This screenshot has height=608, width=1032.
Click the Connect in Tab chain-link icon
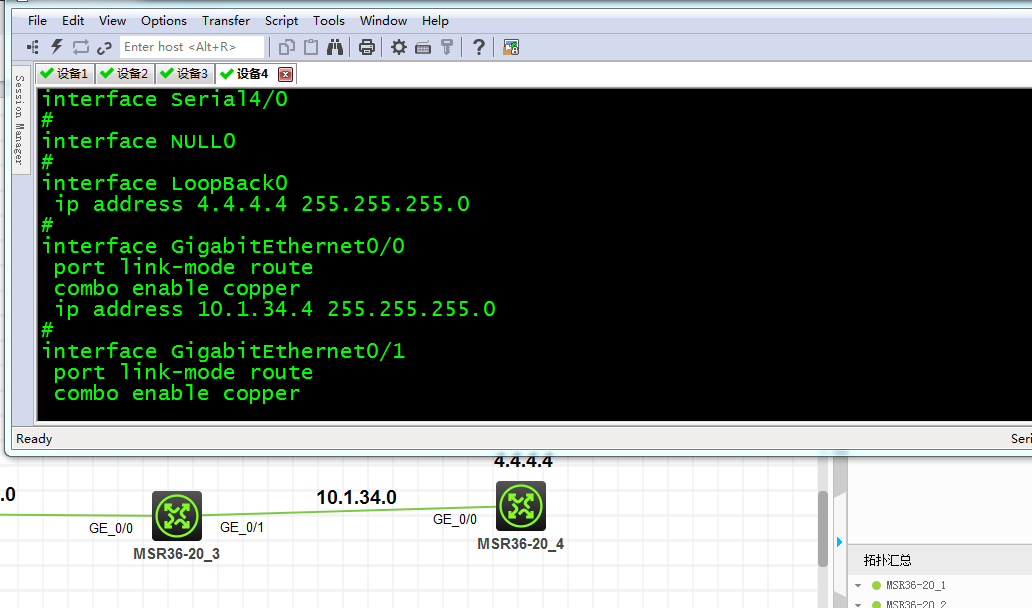pos(104,47)
